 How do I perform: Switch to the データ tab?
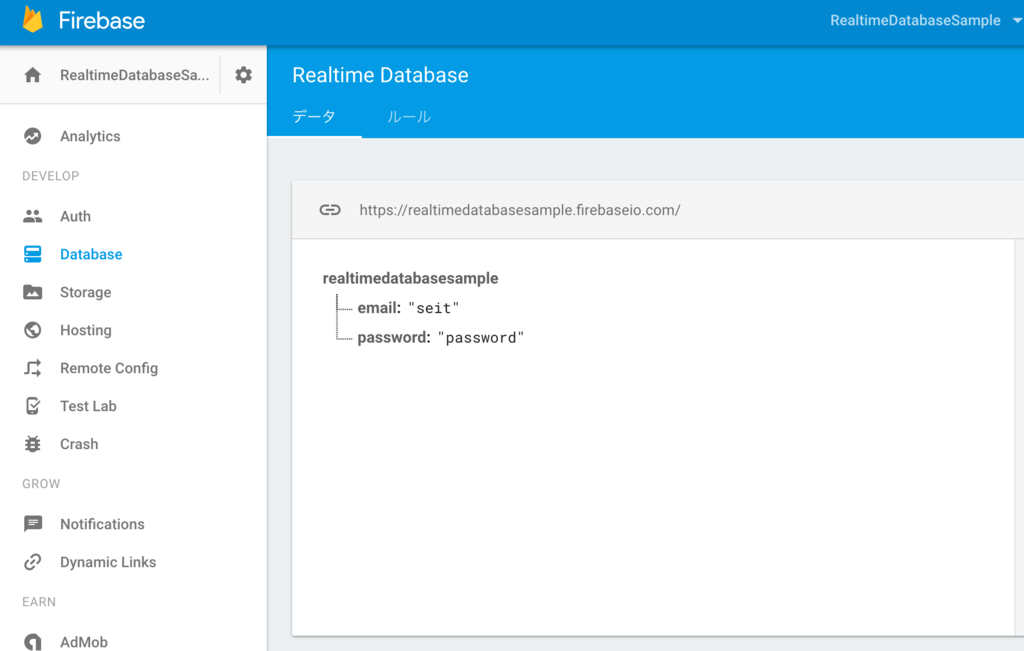click(314, 116)
